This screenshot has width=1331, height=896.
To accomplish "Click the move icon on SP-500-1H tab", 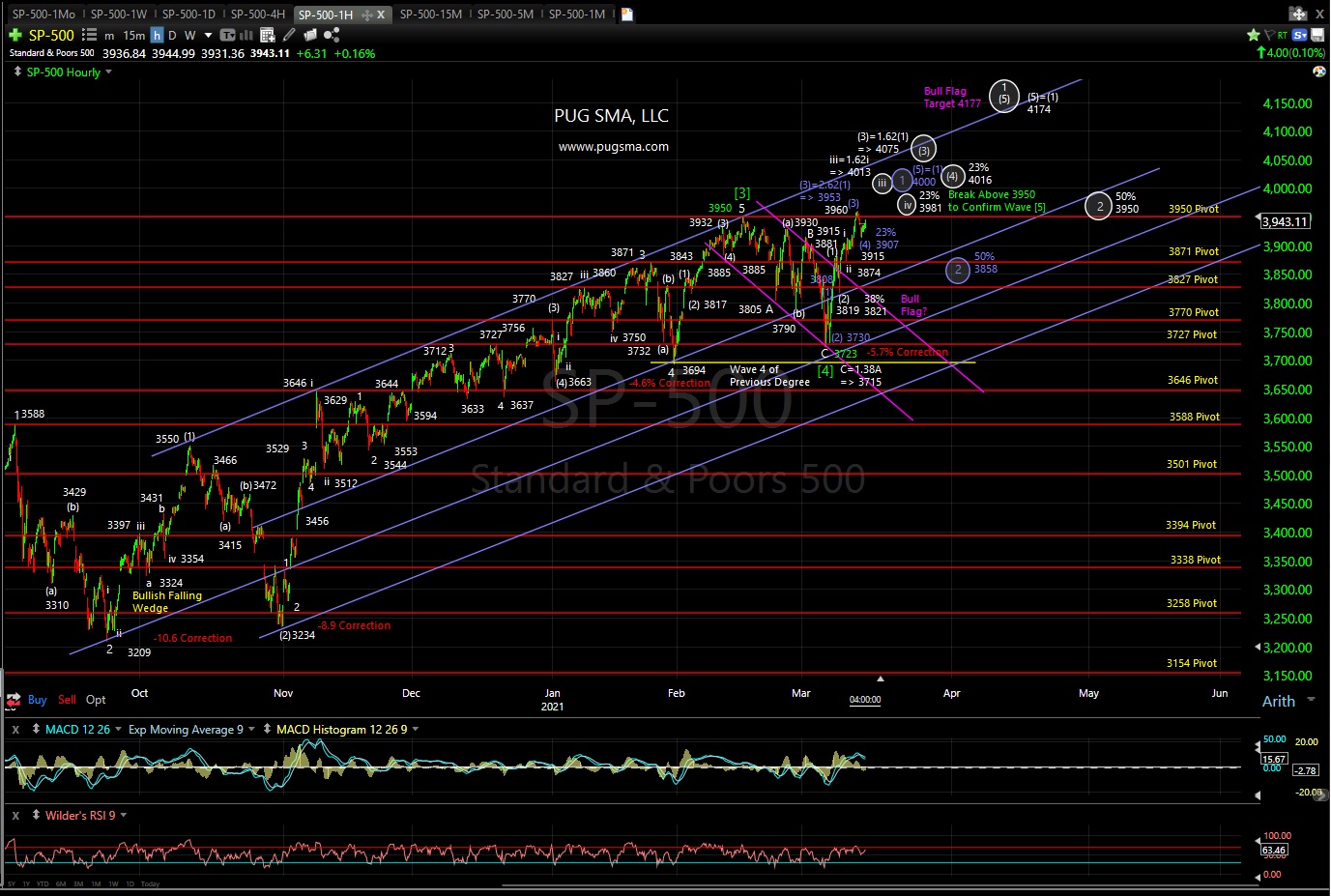I will [x=366, y=14].
